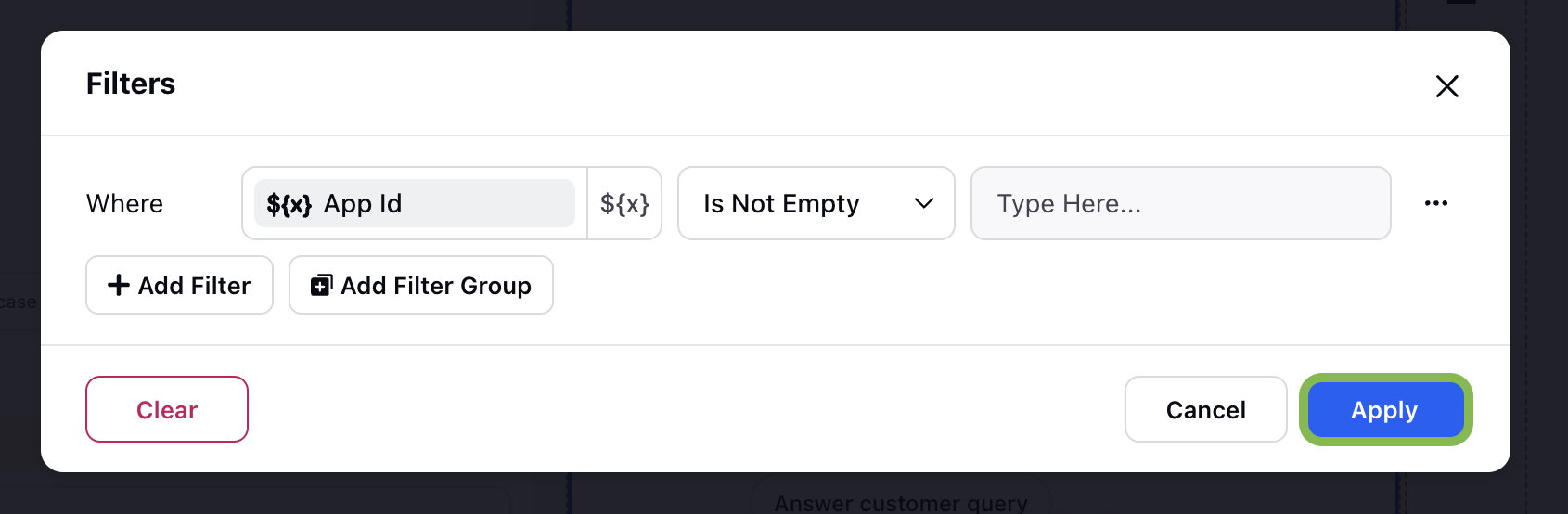Click the Add Filter button label
This screenshot has height=514, width=1568.
(194, 286)
